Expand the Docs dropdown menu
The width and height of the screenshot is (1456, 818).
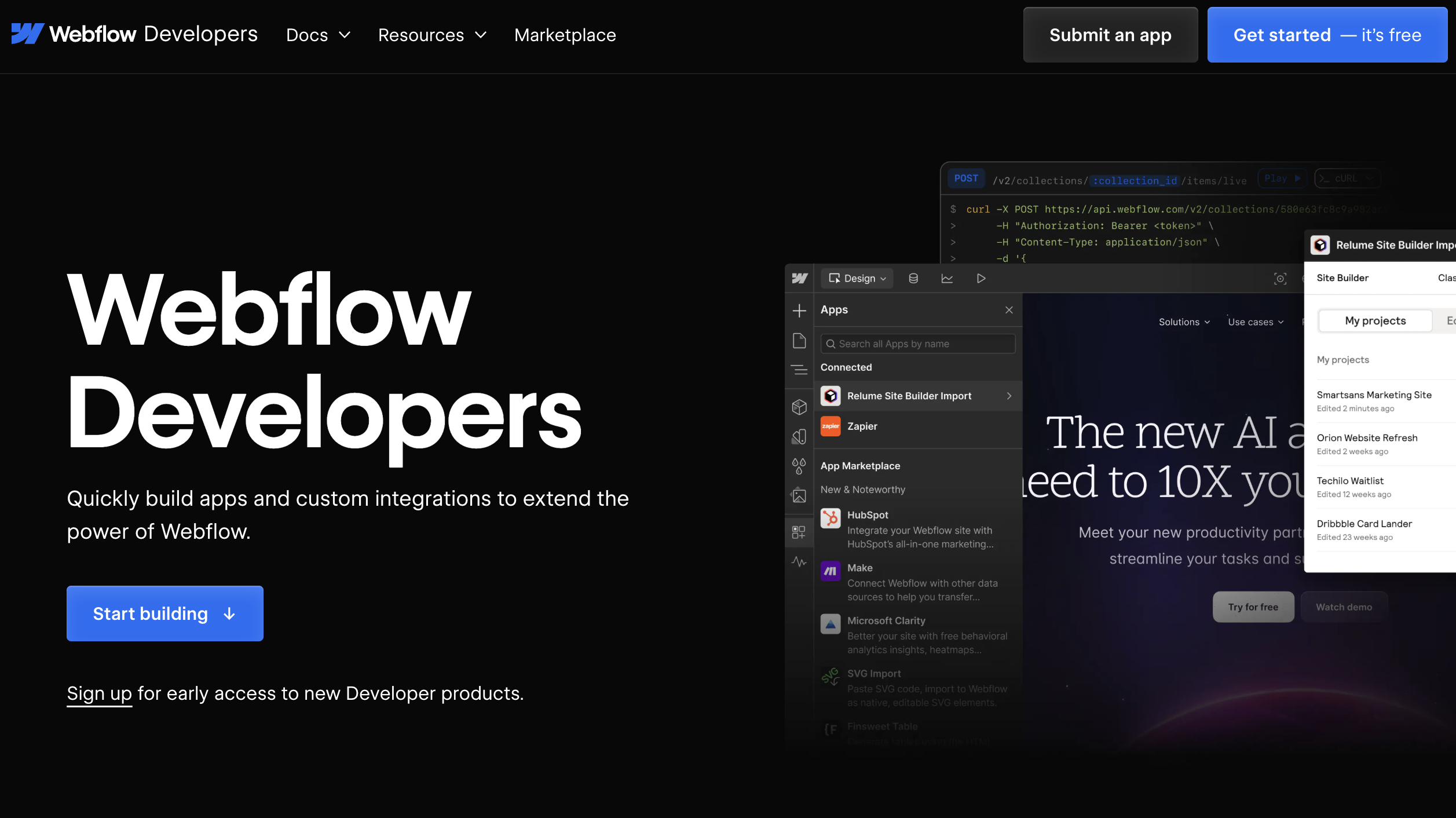[319, 35]
